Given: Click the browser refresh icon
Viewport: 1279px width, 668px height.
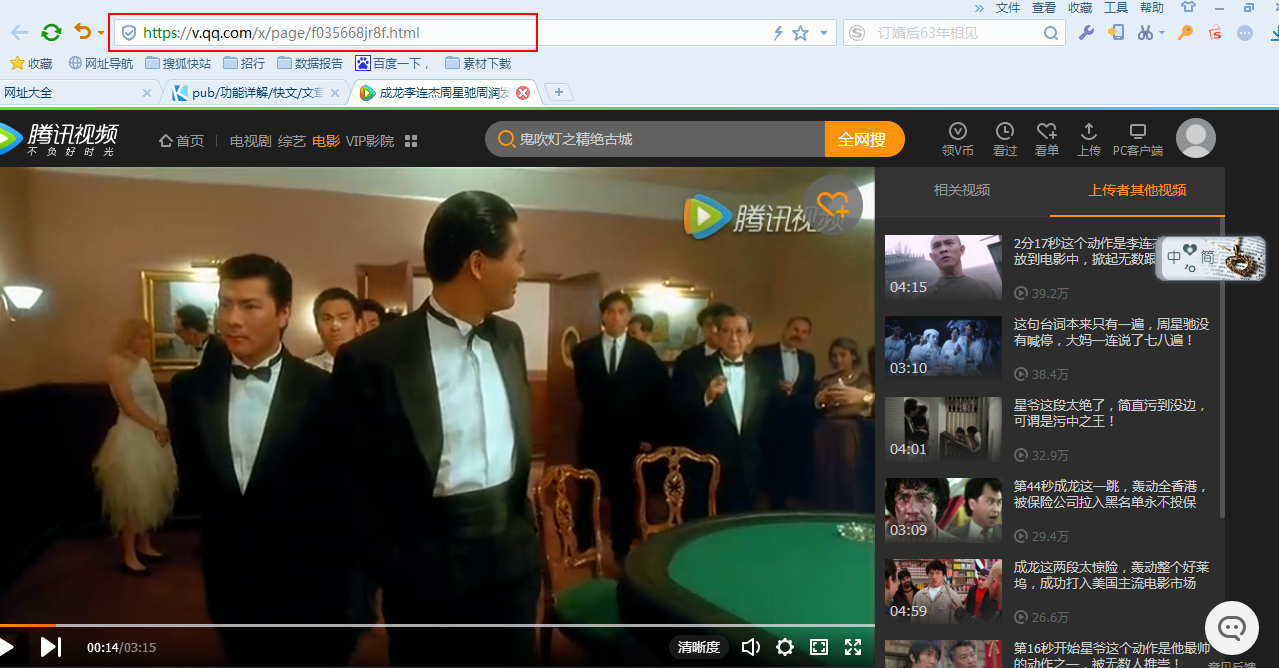Looking at the screenshot, I should click(51, 33).
